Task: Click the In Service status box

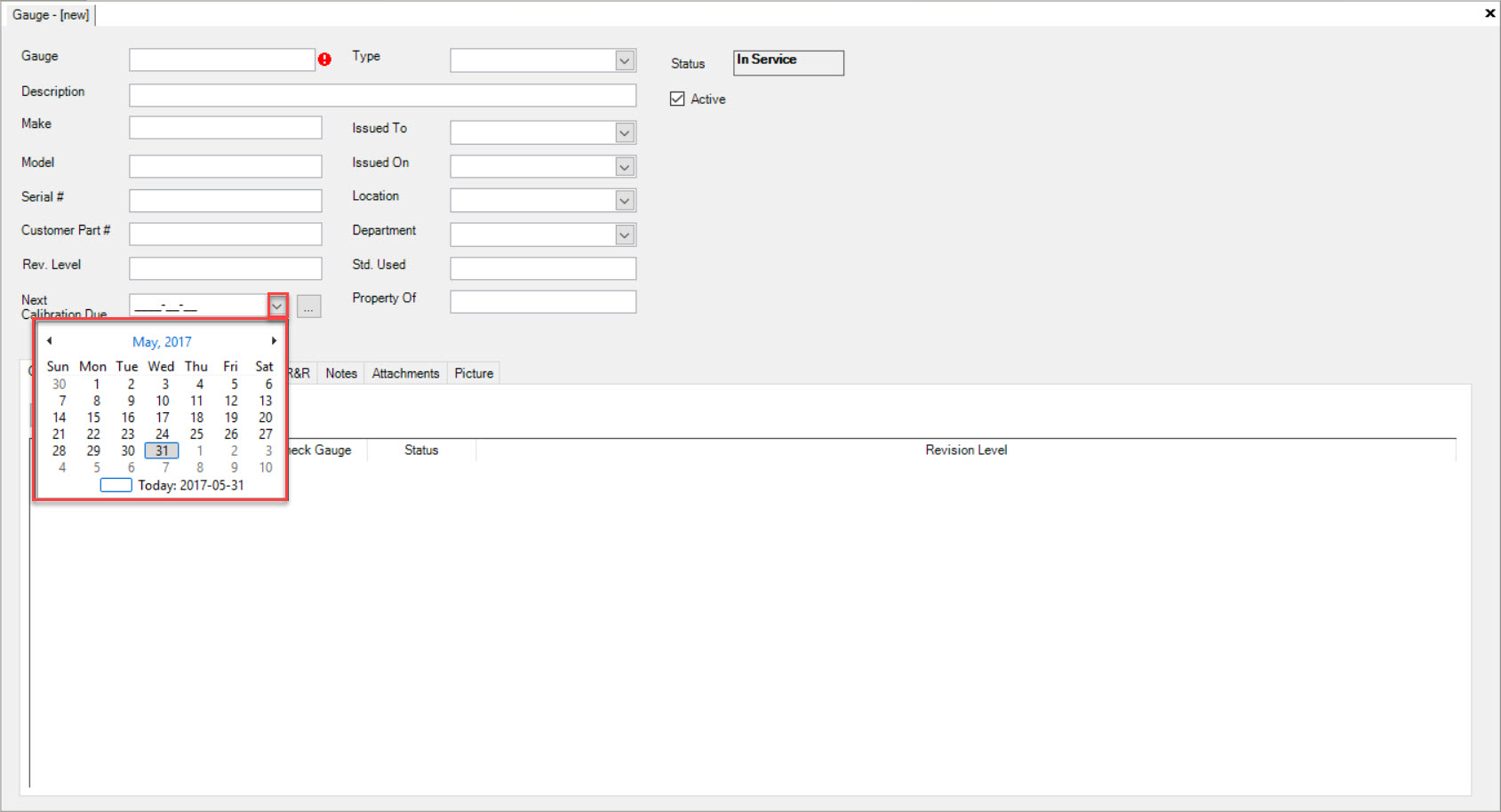Action: (788, 63)
